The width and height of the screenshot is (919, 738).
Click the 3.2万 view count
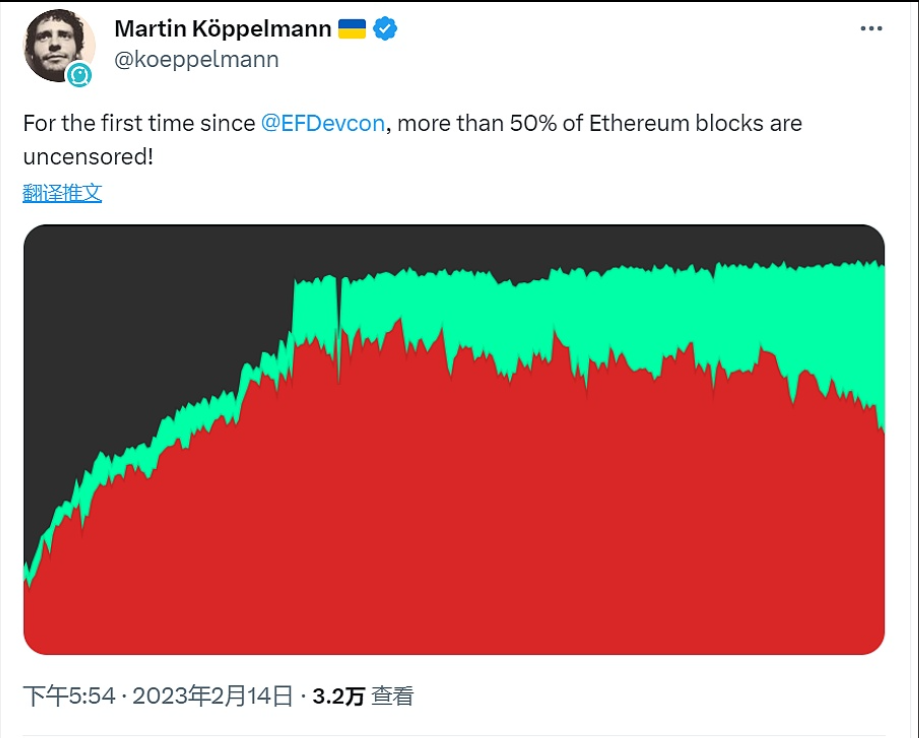point(338,696)
